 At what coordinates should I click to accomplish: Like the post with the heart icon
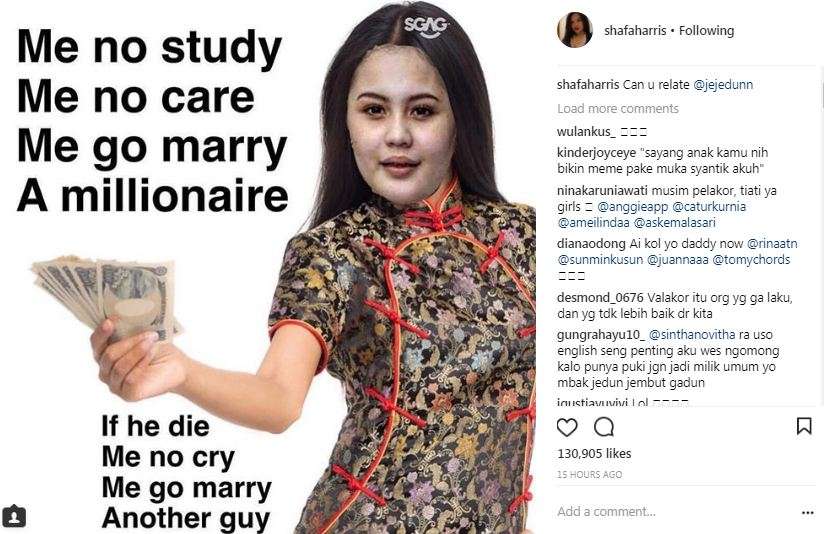[x=567, y=427]
